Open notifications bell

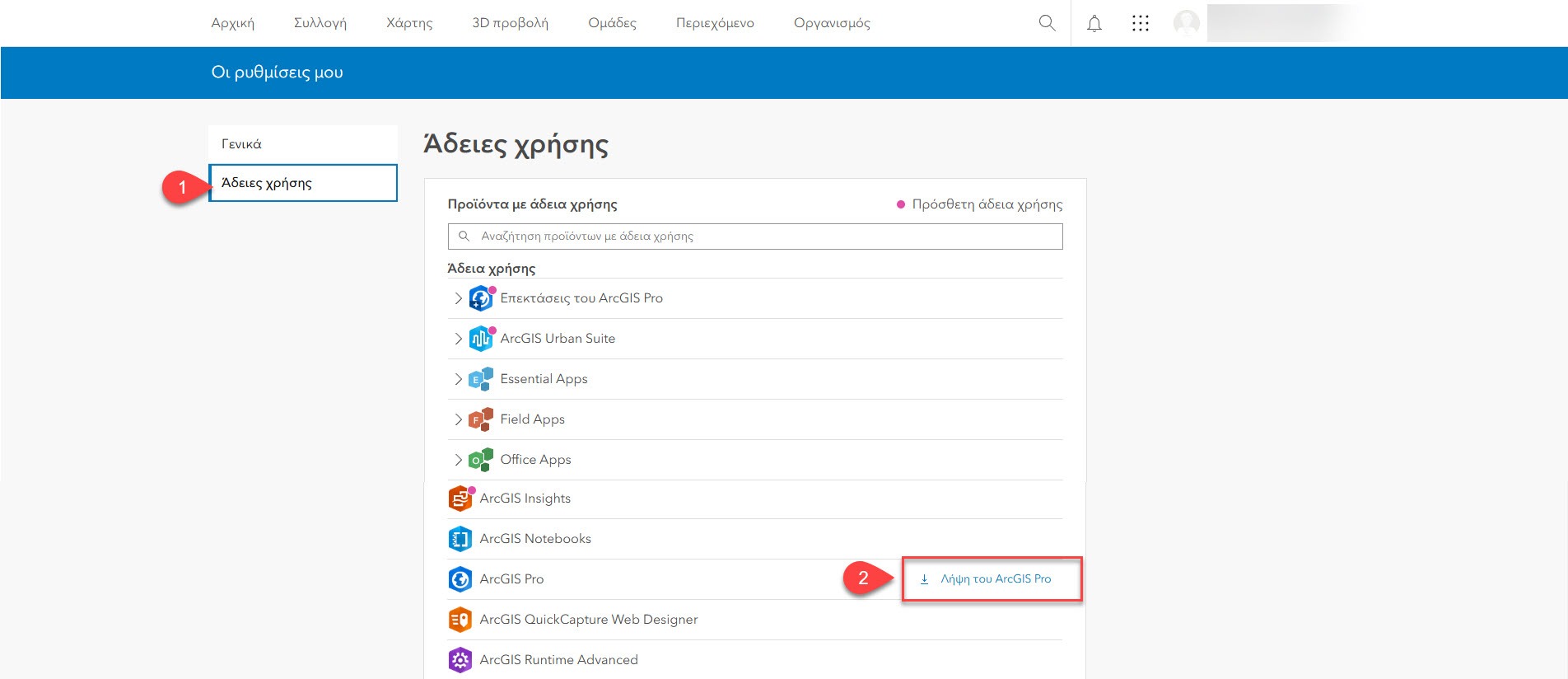[1094, 23]
